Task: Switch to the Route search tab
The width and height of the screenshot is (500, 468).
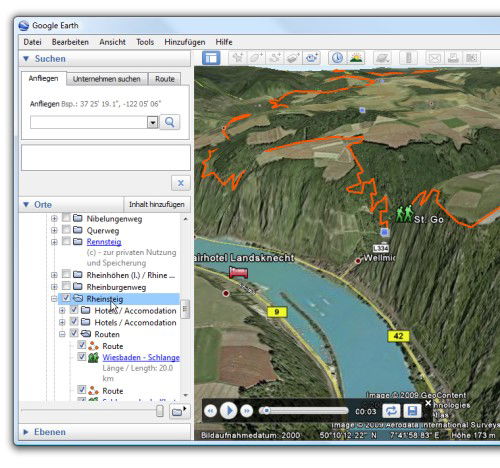Action: 165,79
